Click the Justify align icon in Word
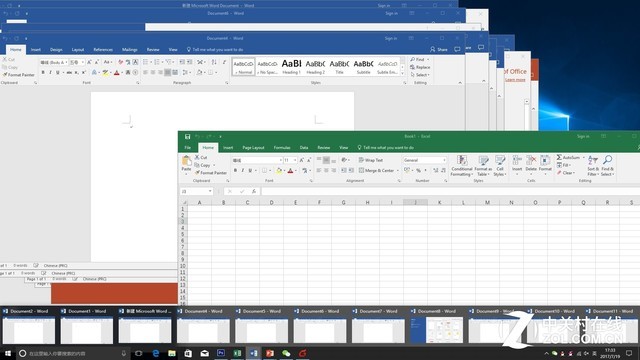The image size is (640, 360). tap(167, 73)
